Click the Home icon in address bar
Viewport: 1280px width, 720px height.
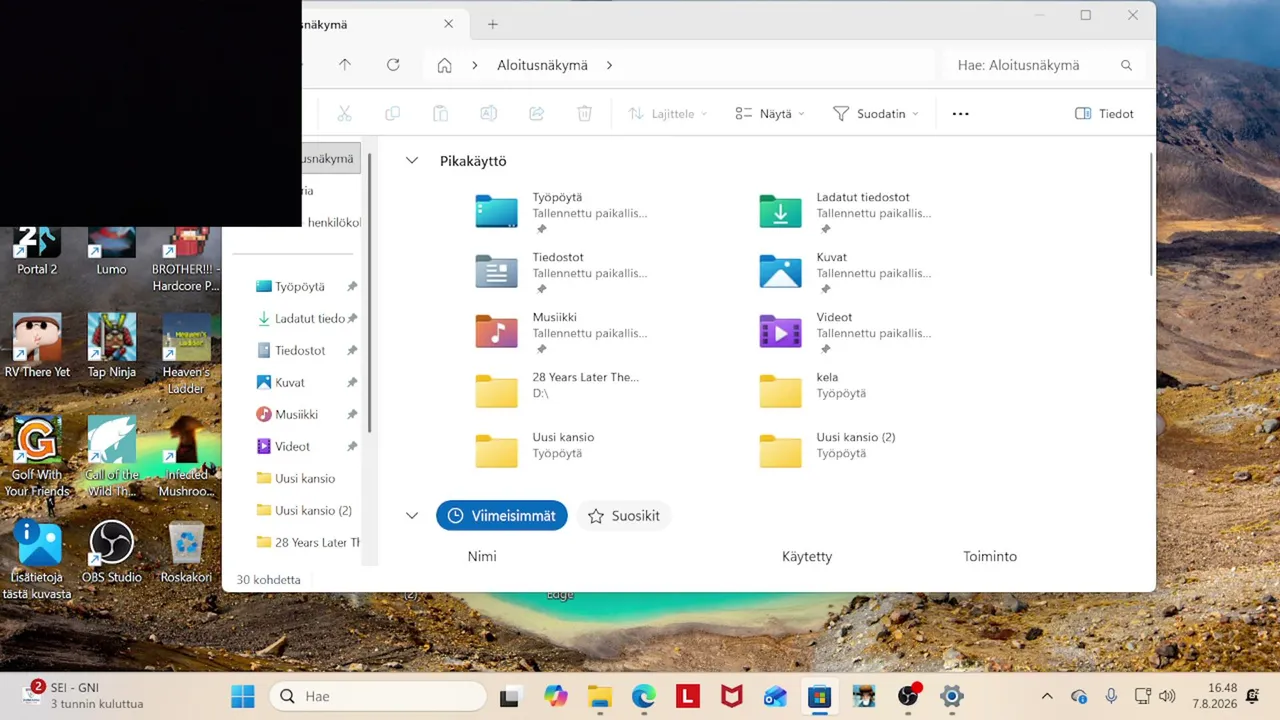coord(445,65)
